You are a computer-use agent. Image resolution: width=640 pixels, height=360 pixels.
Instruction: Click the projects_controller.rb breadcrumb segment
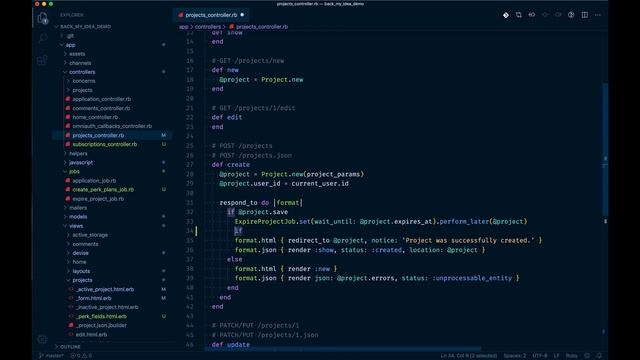point(262,27)
